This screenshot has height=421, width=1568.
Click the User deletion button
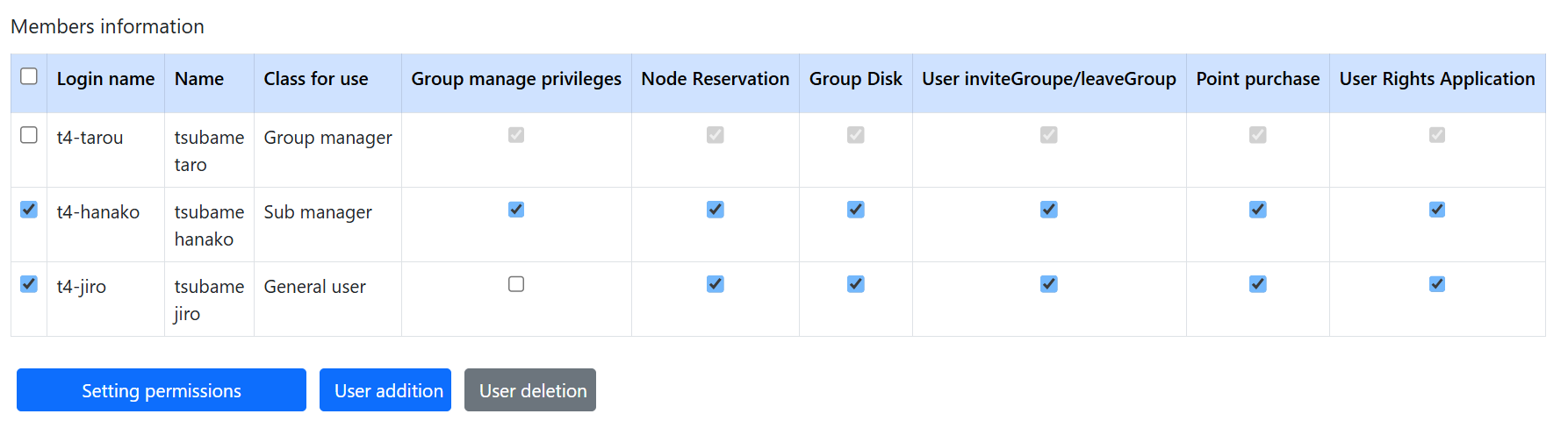pyautogui.click(x=530, y=390)
